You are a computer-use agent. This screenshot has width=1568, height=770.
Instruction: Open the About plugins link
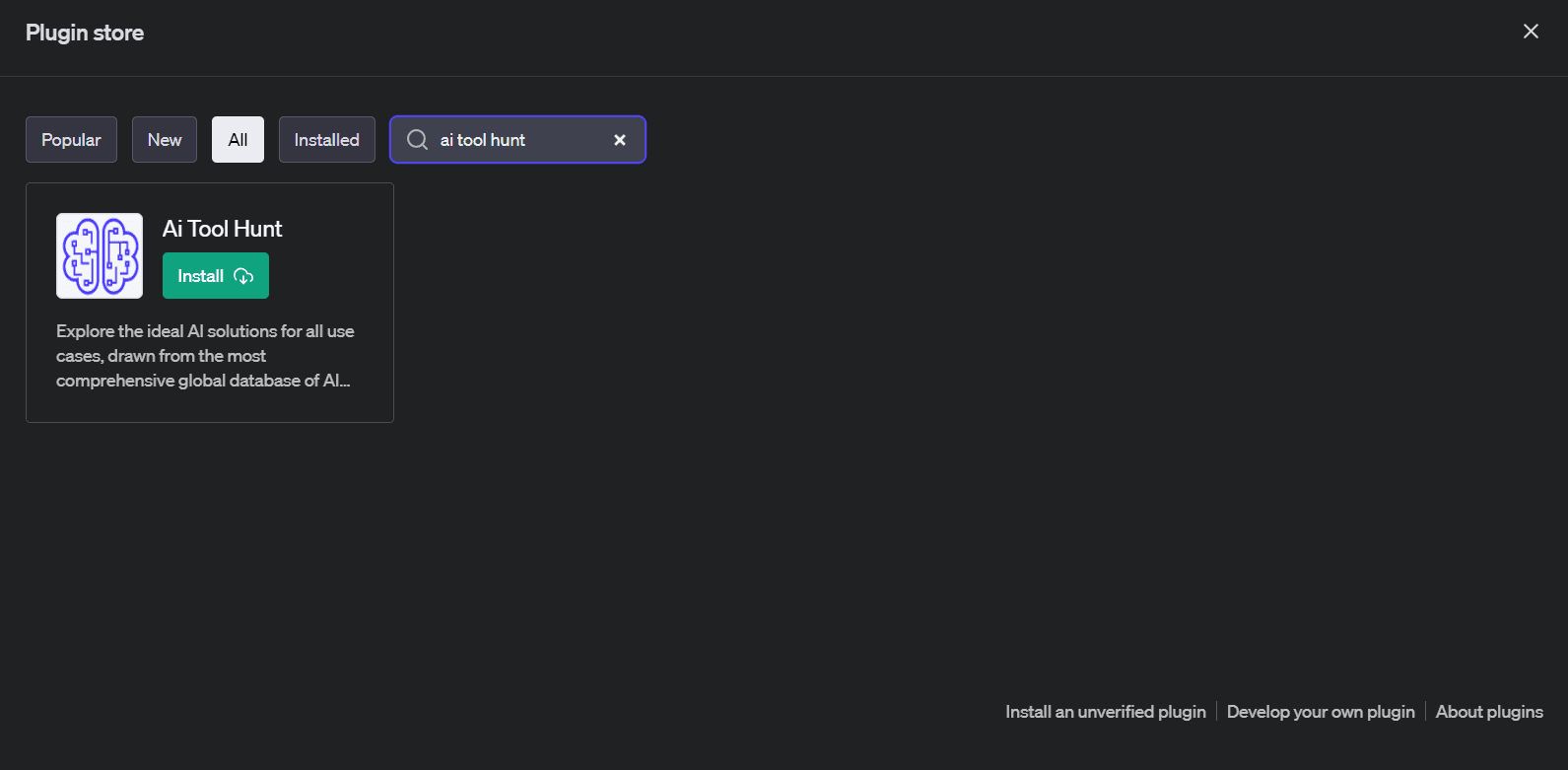(1489, 712)
